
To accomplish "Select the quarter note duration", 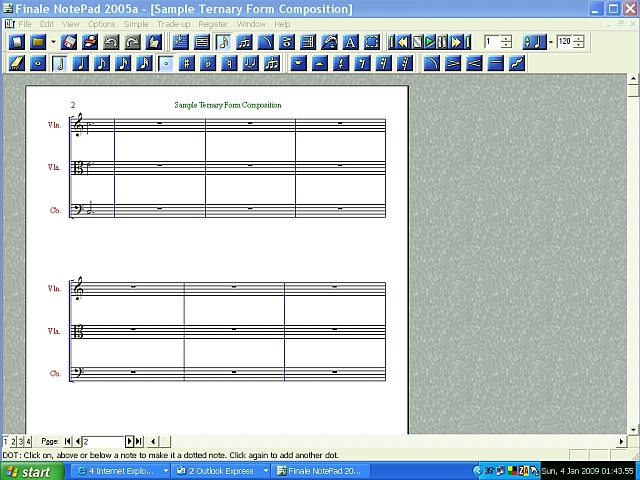I will [80, 64].
